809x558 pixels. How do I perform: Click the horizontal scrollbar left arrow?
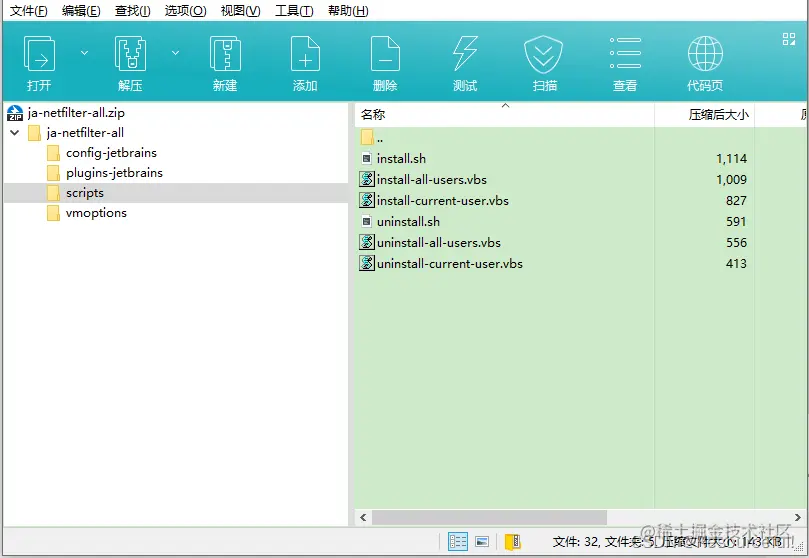(363, 517)
